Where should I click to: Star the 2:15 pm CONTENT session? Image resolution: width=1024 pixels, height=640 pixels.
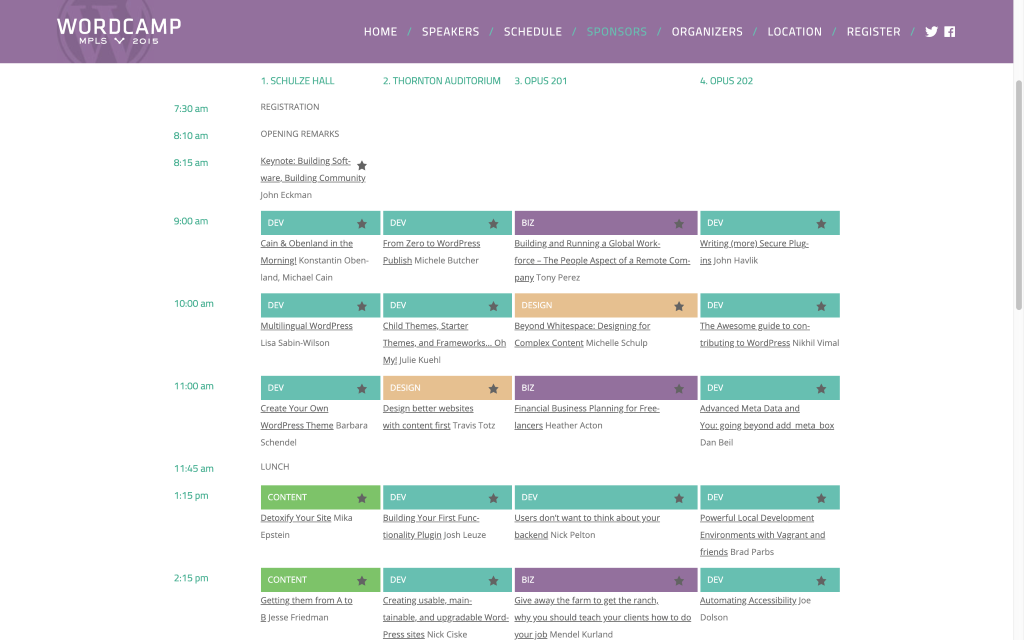[362, 581]
